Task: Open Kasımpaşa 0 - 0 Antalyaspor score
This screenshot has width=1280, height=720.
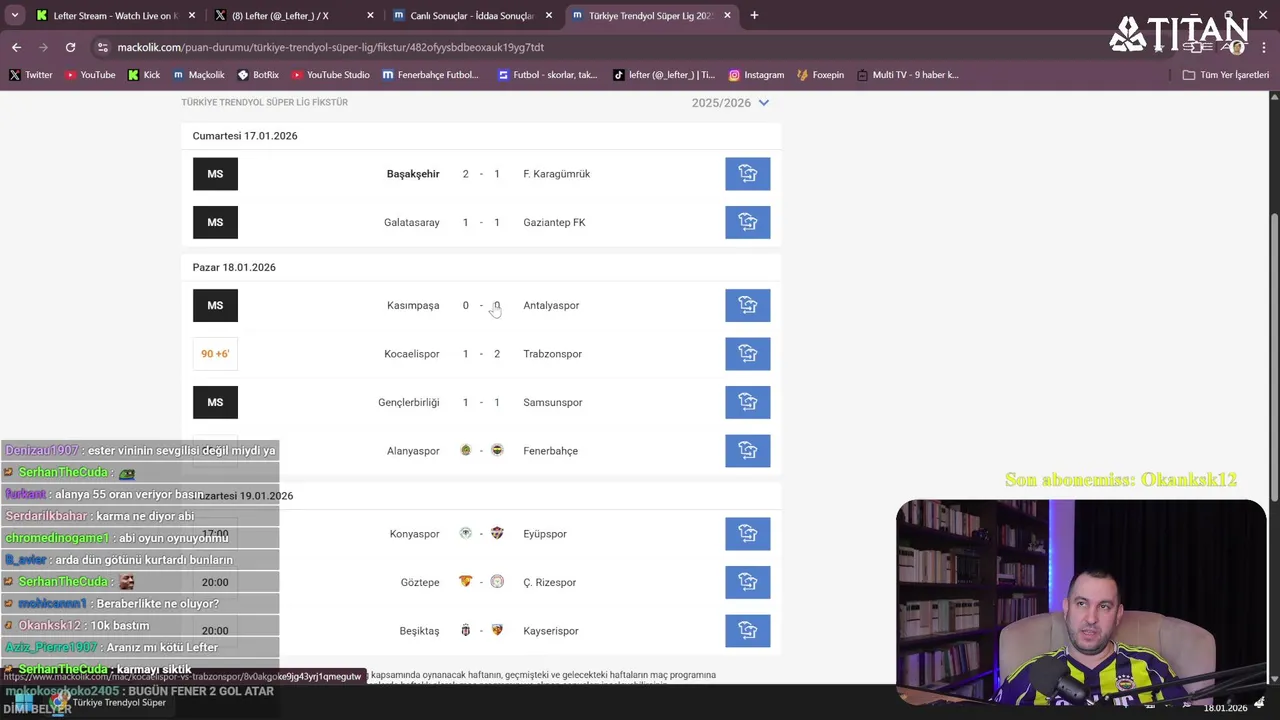Action: [x=481, y=305]
